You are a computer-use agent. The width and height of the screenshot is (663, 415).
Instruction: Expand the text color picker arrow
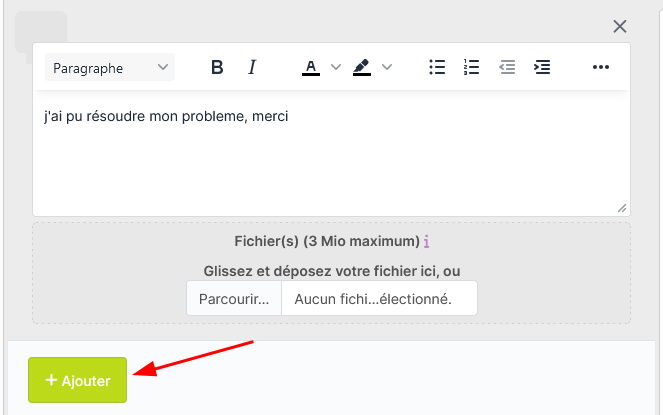336,67
